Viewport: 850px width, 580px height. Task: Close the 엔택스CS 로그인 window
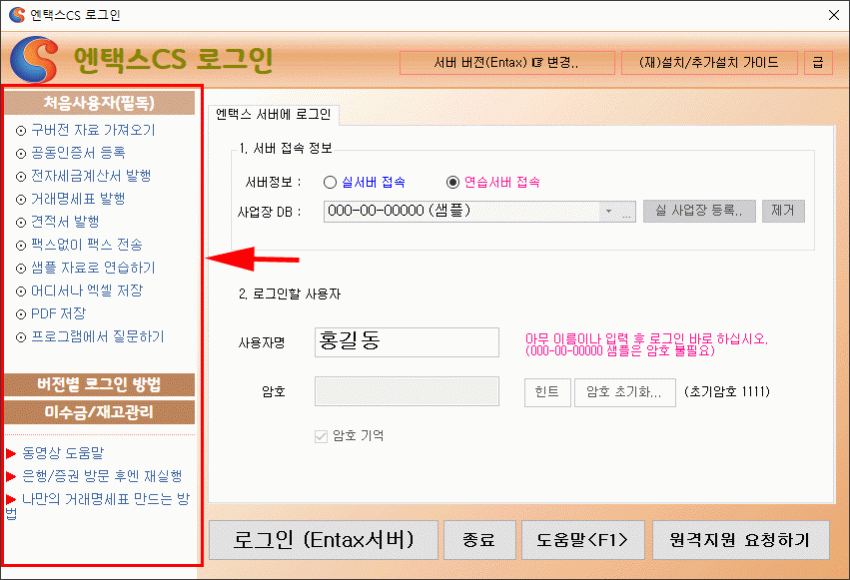click(834, 15)
